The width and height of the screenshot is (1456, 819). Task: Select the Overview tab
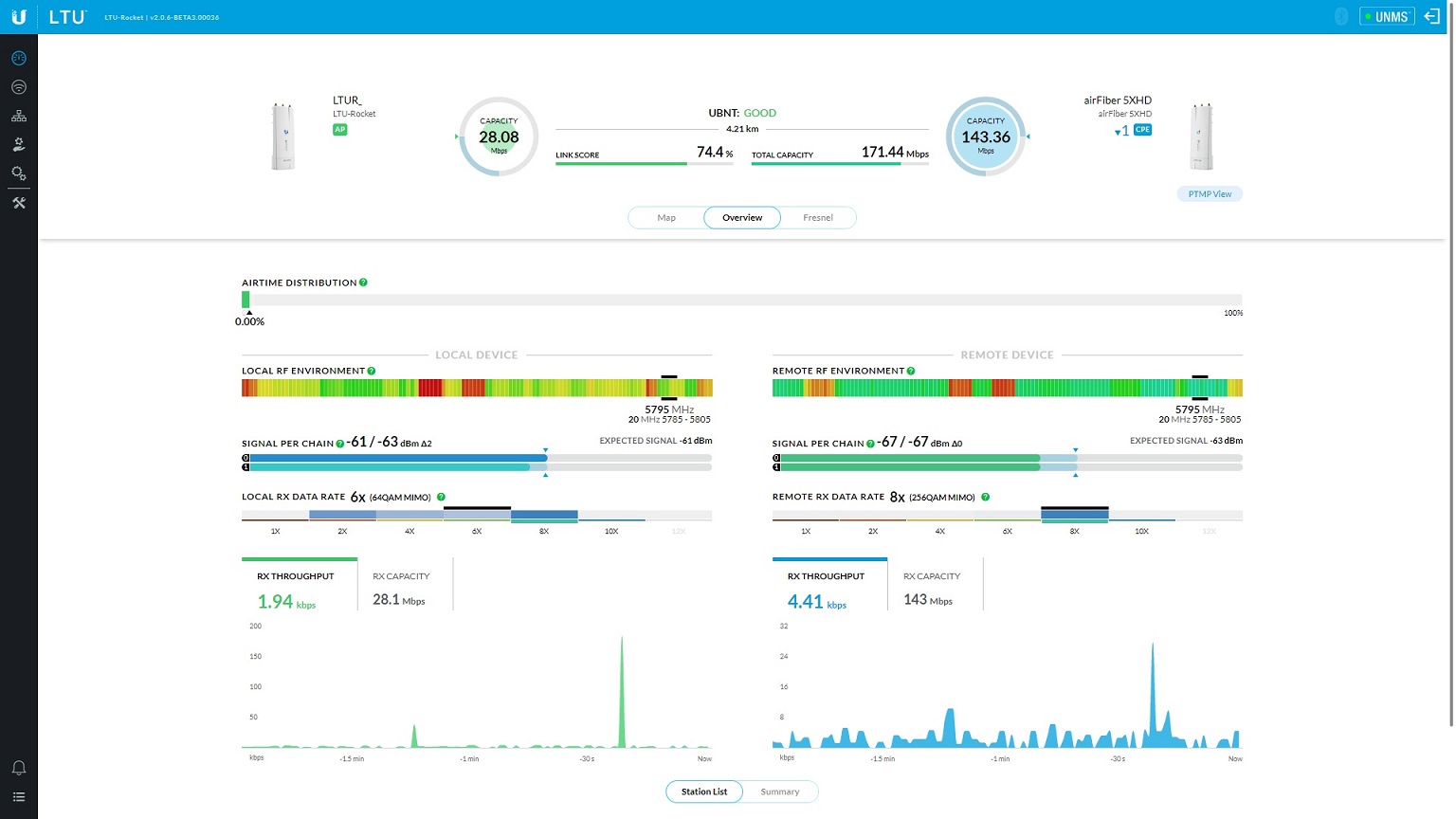742,218
